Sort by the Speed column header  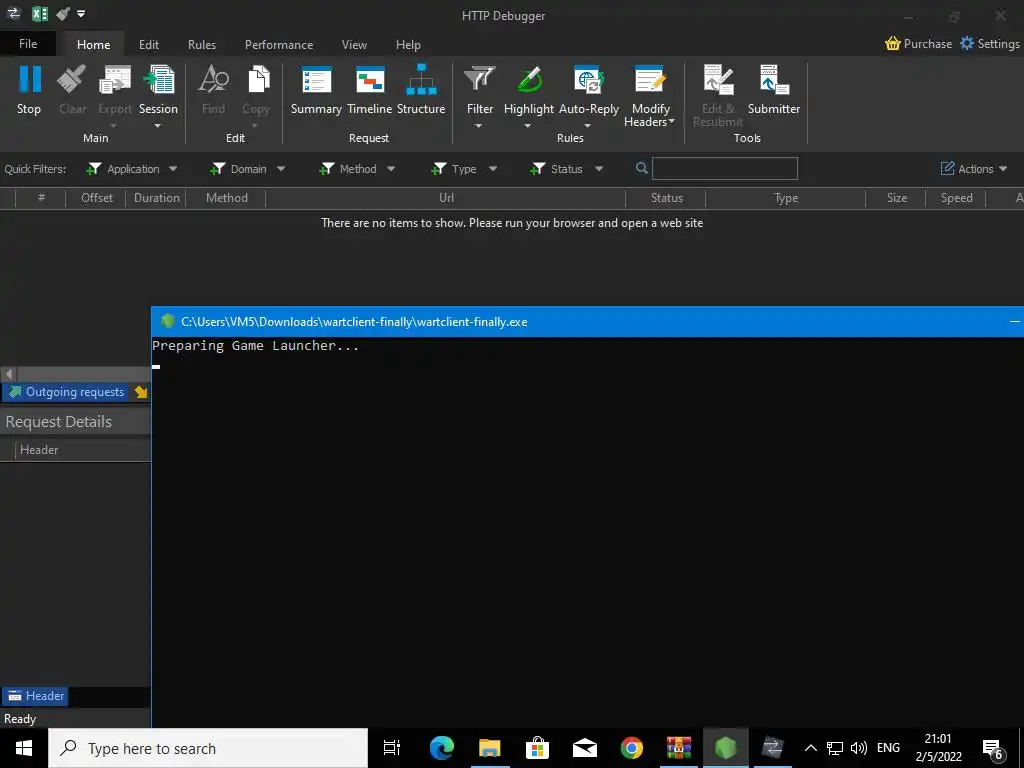coord(956,198)
